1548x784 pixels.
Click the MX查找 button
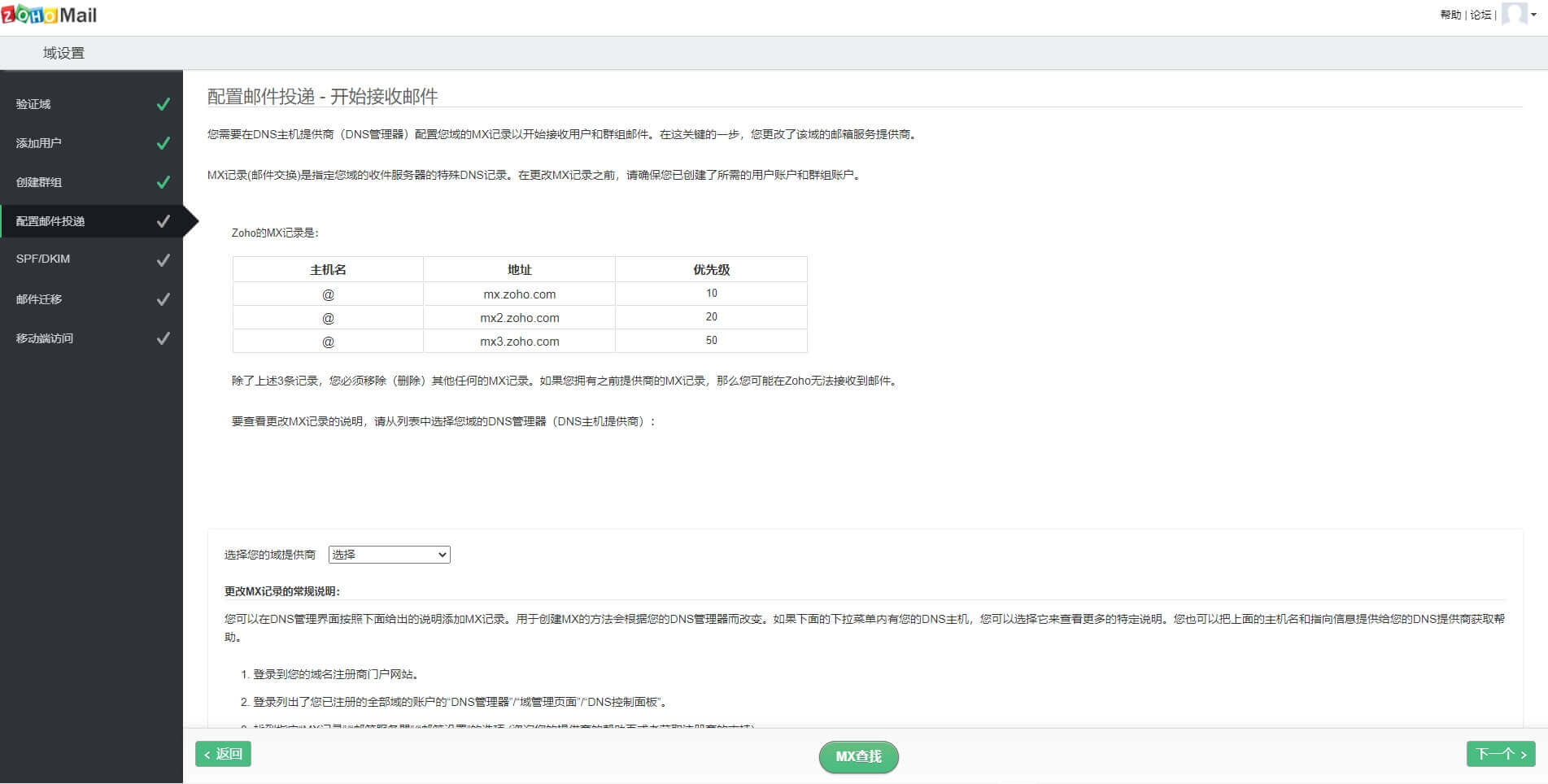click(857, 756)
